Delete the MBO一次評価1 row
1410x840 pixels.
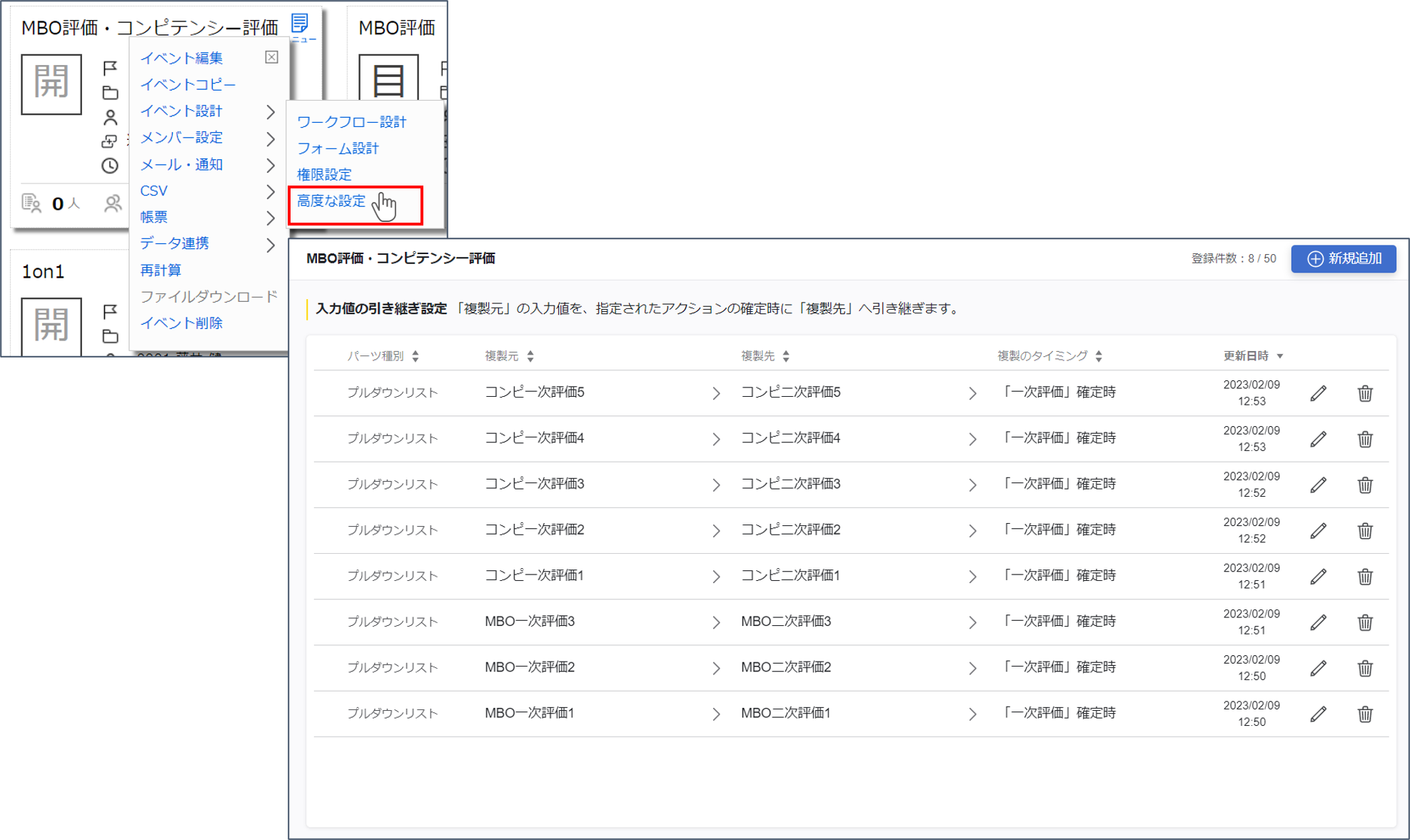[x=1365, y=714]
